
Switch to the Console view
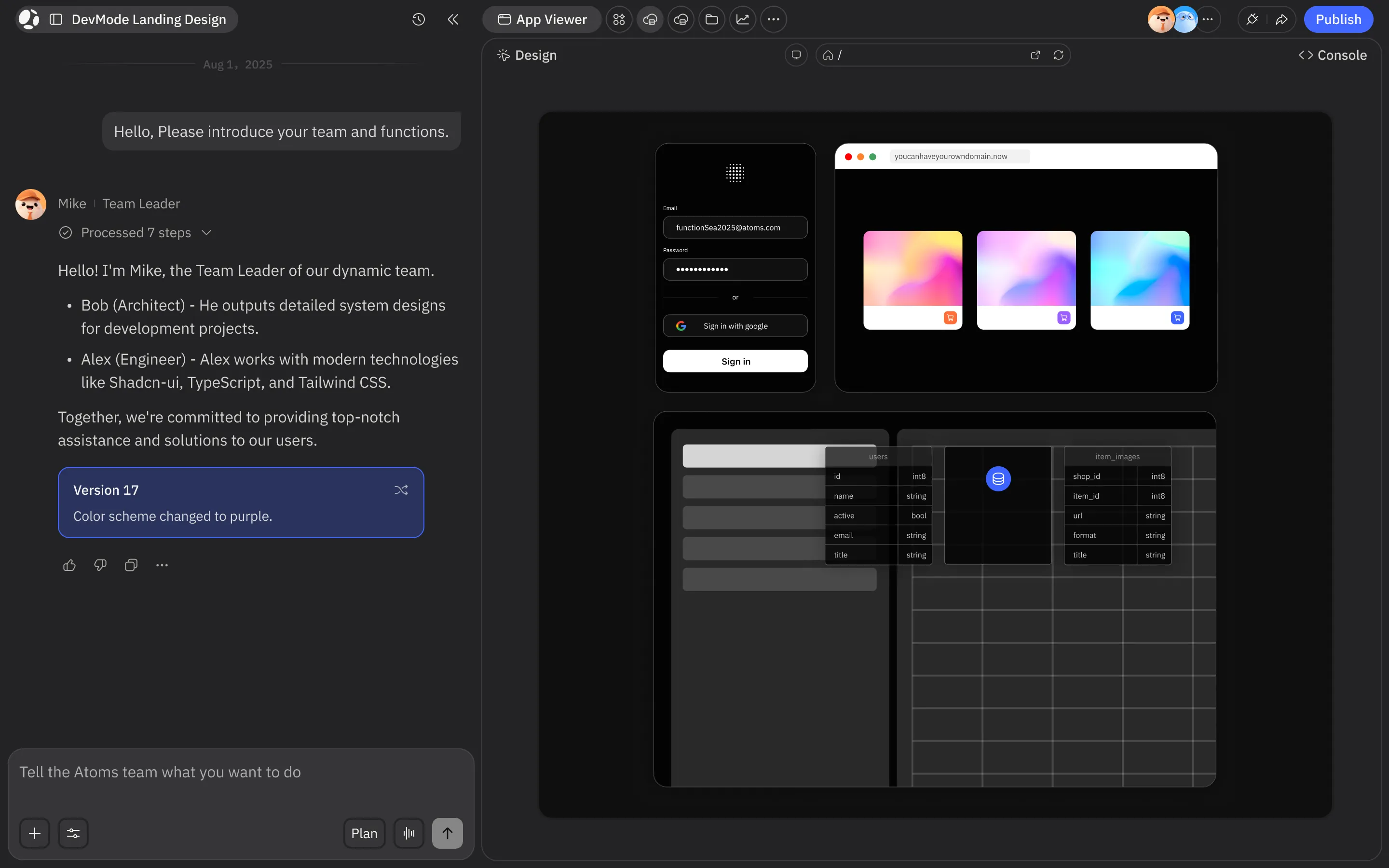[1332, 54]
